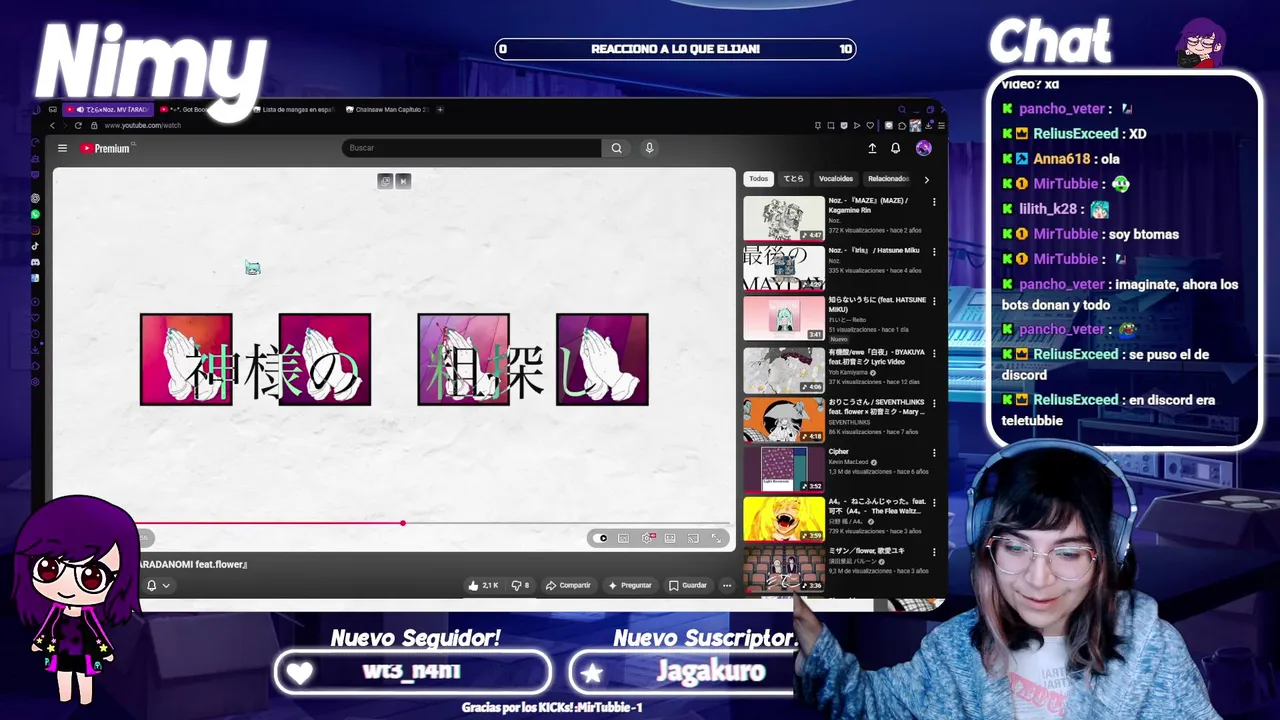Open WhatsApp in the browser sidebar
The image size is (1280, 720).
pos(35,214)
